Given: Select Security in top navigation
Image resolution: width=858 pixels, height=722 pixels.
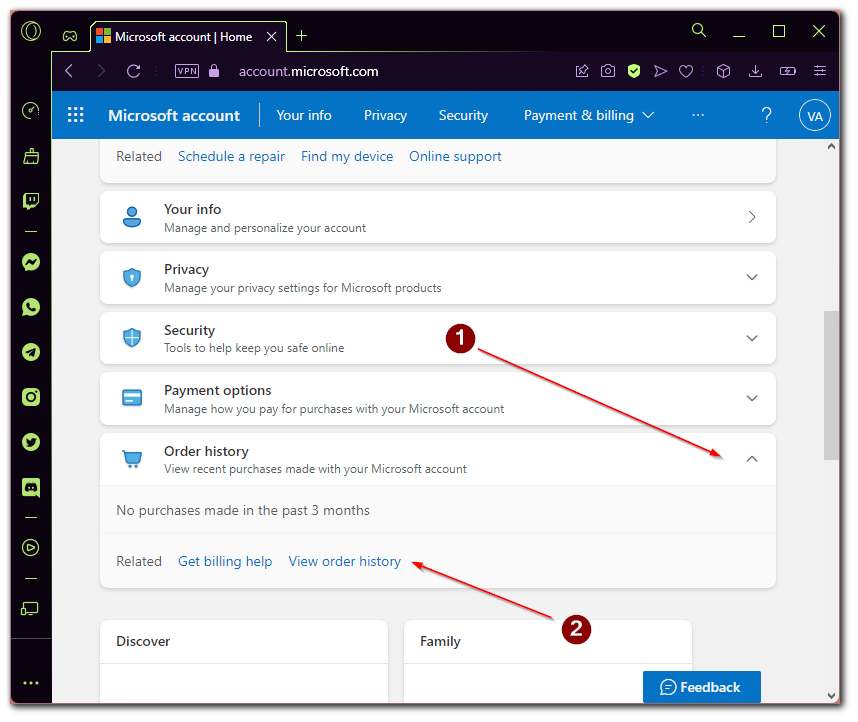Looking at the screenshot, I should tap(463, 115).
